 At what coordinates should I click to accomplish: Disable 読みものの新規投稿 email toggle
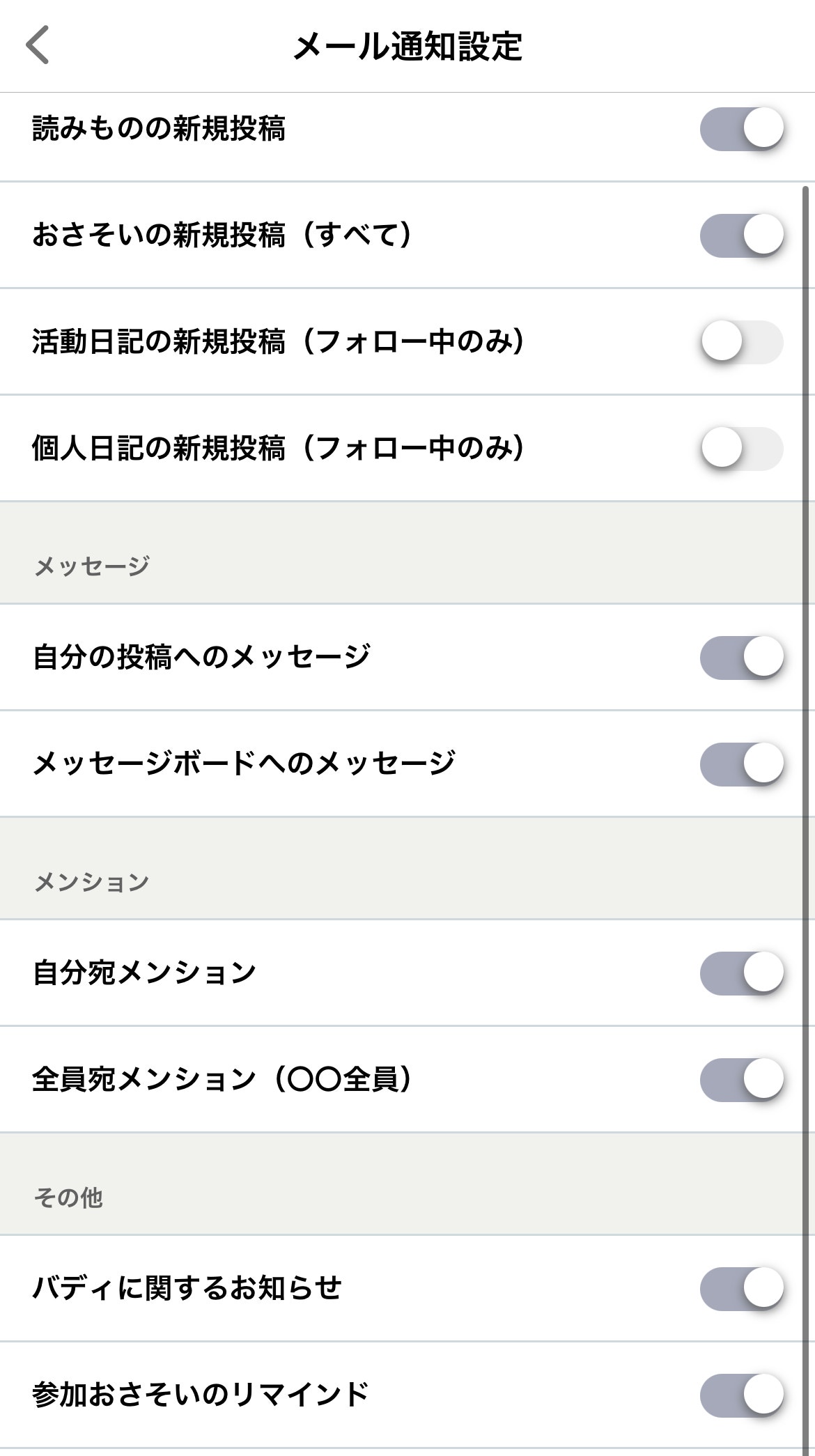coord(741,129)
